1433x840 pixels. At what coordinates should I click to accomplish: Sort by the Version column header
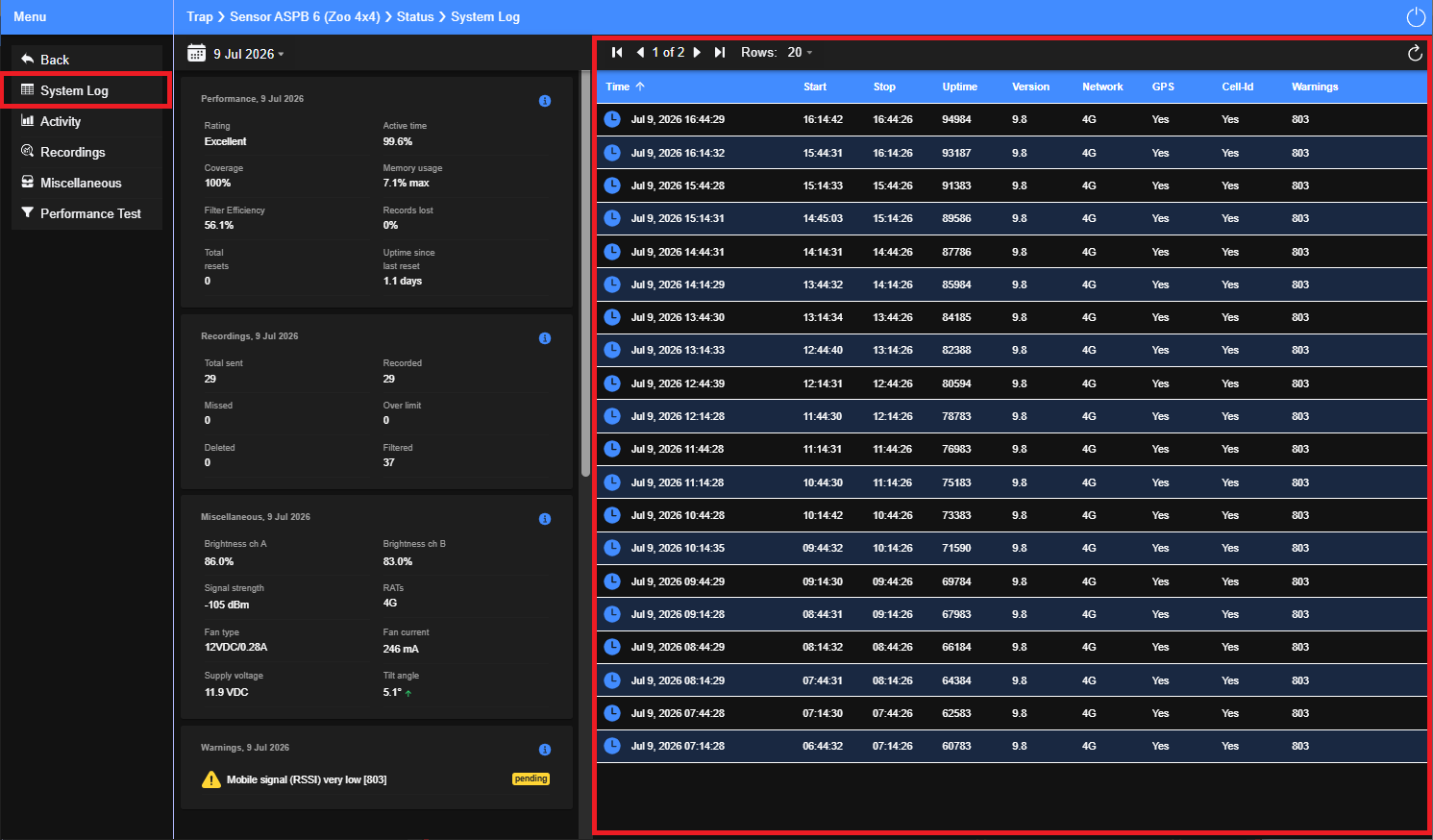1030,86
